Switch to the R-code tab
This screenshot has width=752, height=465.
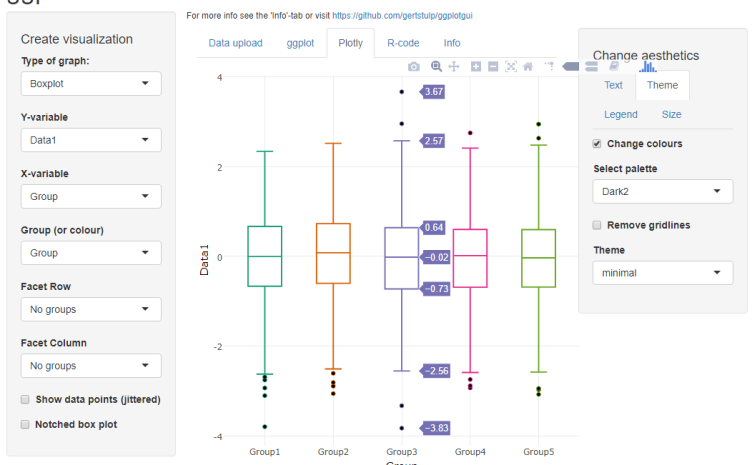pyautogui.click(x=402, y=43)
